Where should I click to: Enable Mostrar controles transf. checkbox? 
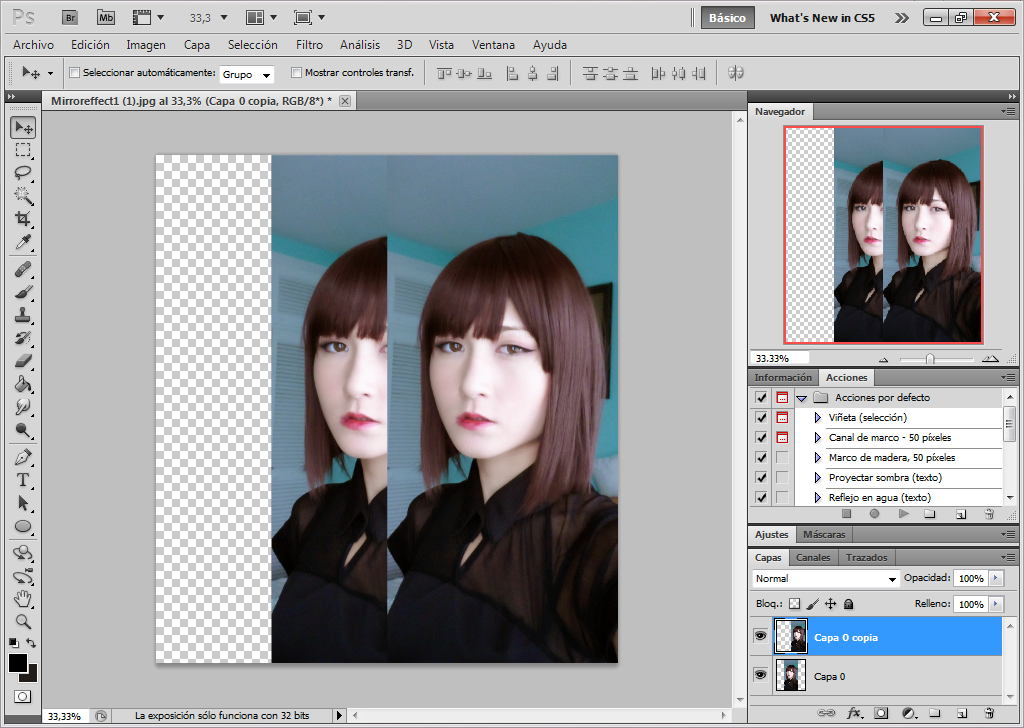coord(296,72)
